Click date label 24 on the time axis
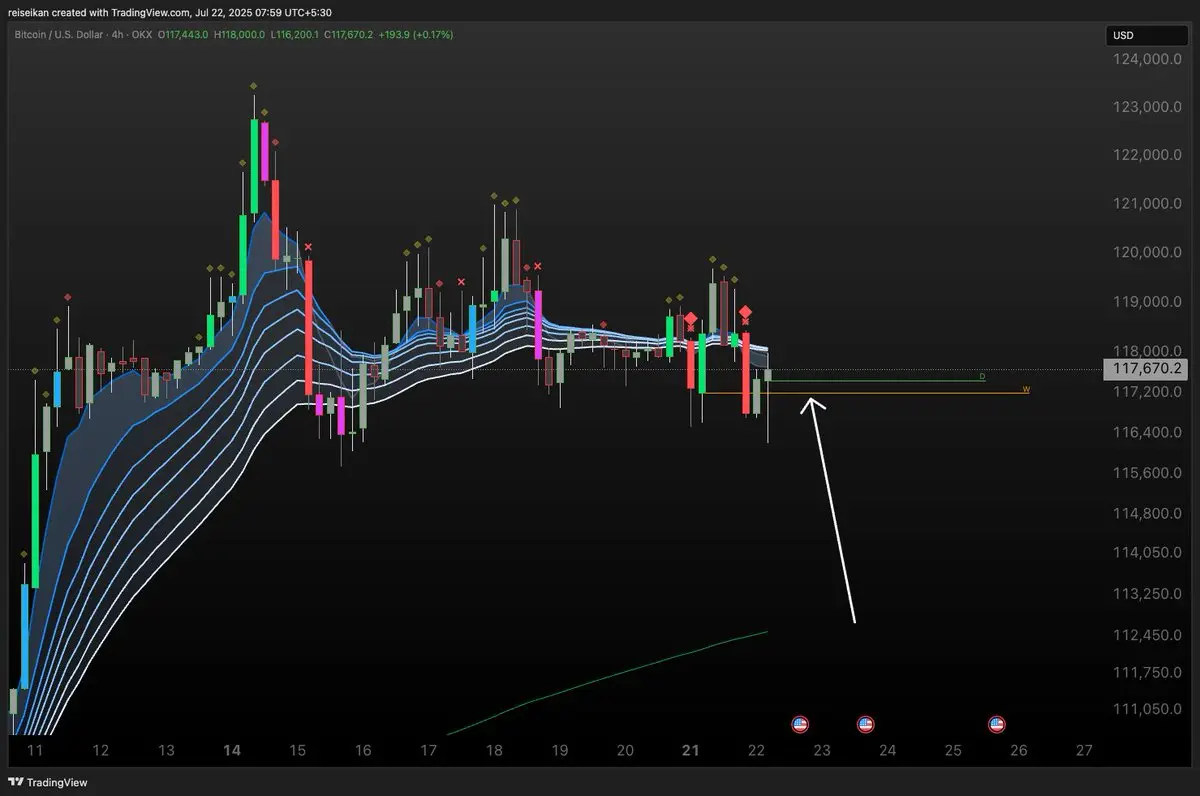Screen dimensions: 1200x796 point(887,750)
